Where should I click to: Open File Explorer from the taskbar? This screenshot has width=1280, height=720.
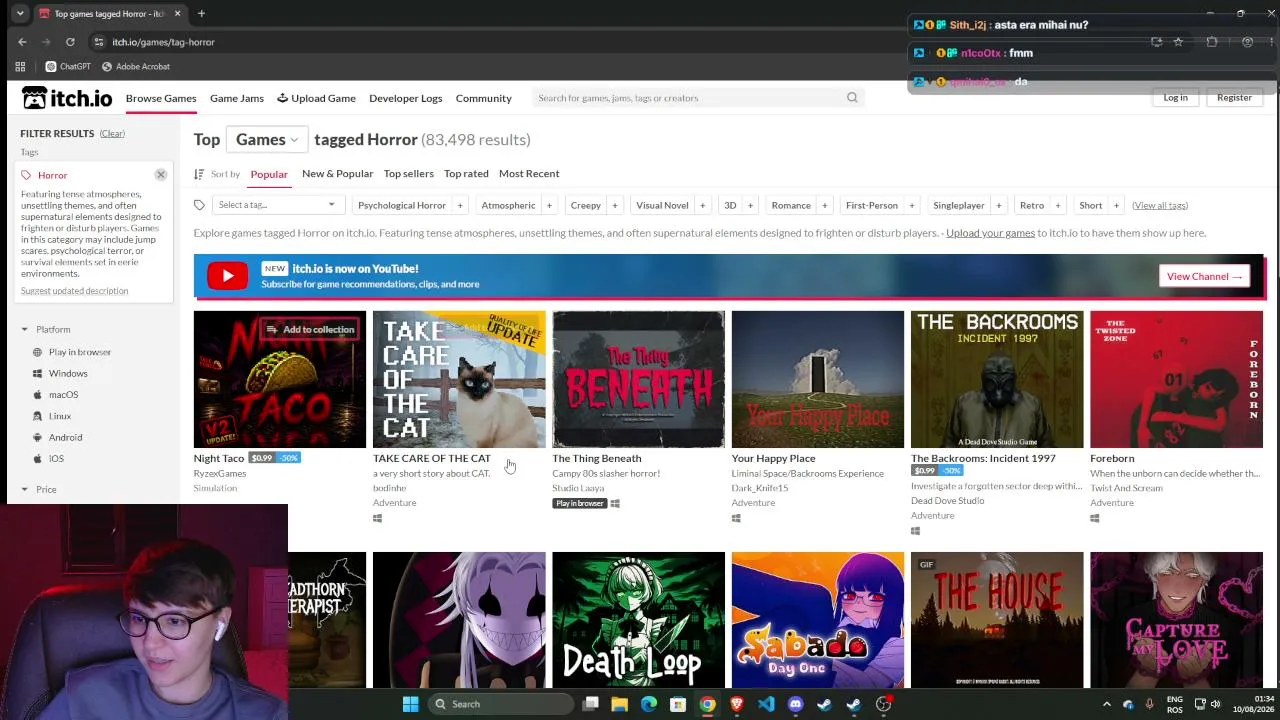click(x=619, y=704)
